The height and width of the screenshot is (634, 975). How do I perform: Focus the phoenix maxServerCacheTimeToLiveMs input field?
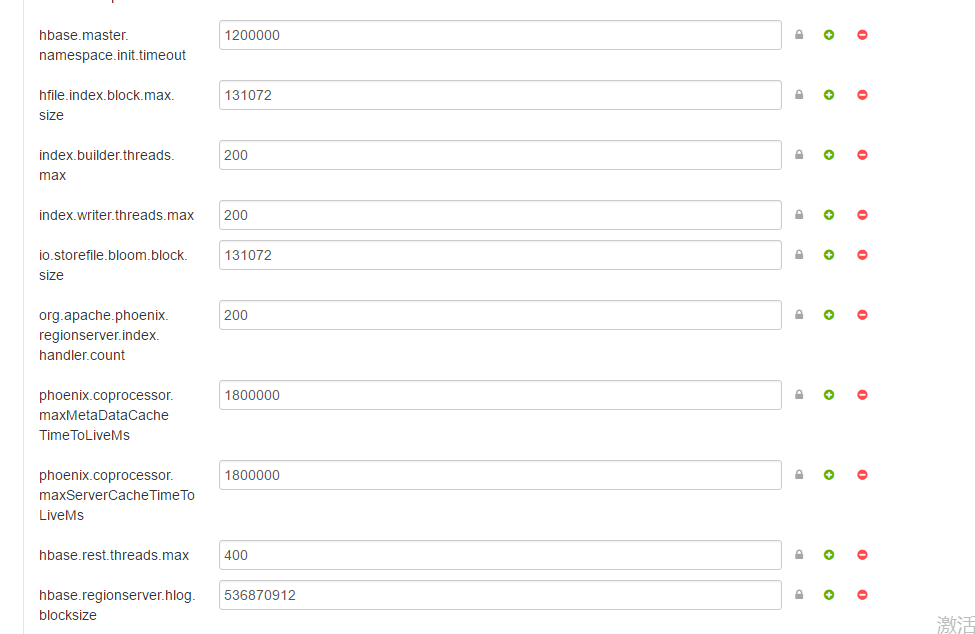click(500, 475)
